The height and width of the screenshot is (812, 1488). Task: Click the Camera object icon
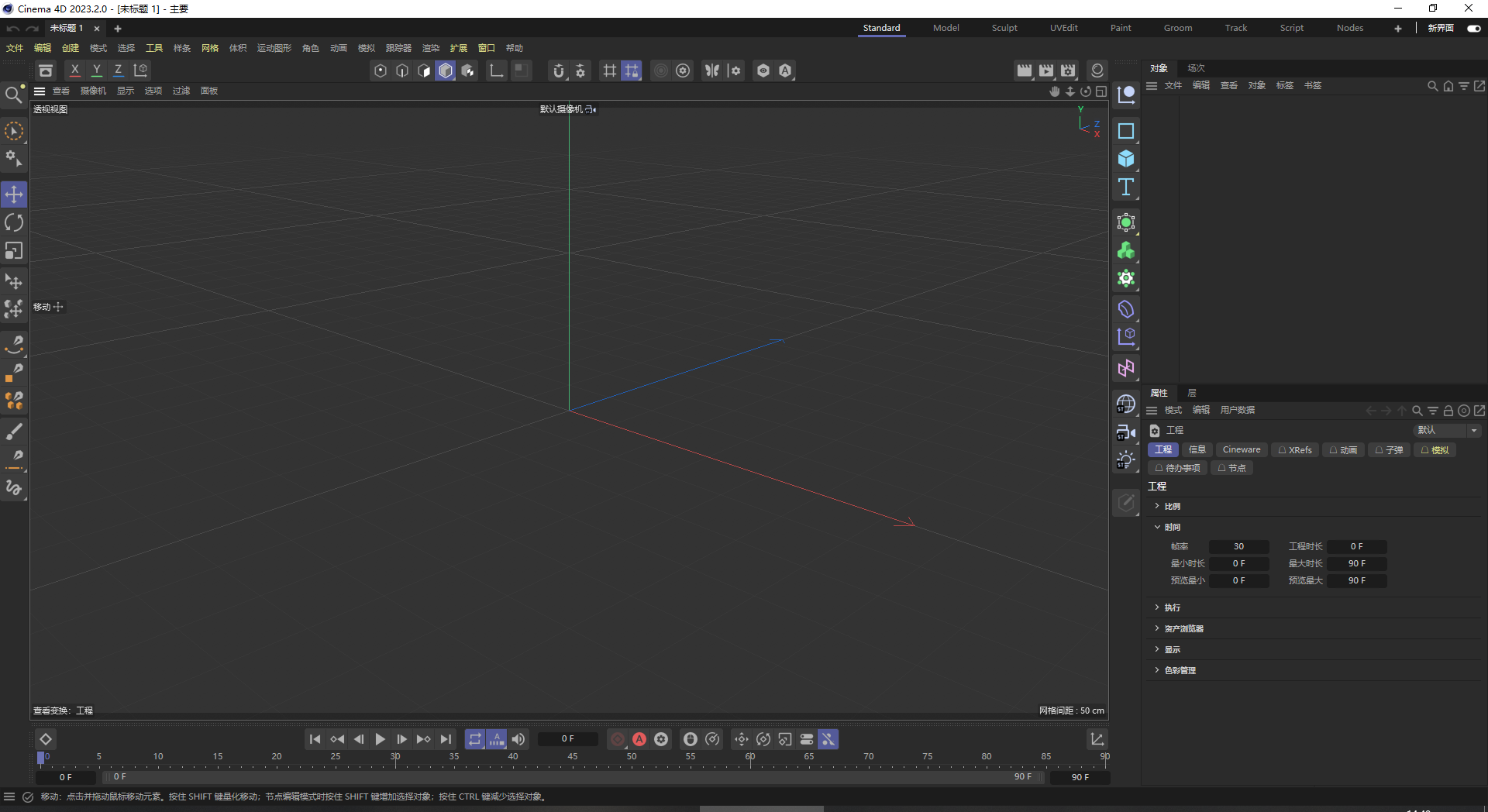click(x=1126, y=432)
